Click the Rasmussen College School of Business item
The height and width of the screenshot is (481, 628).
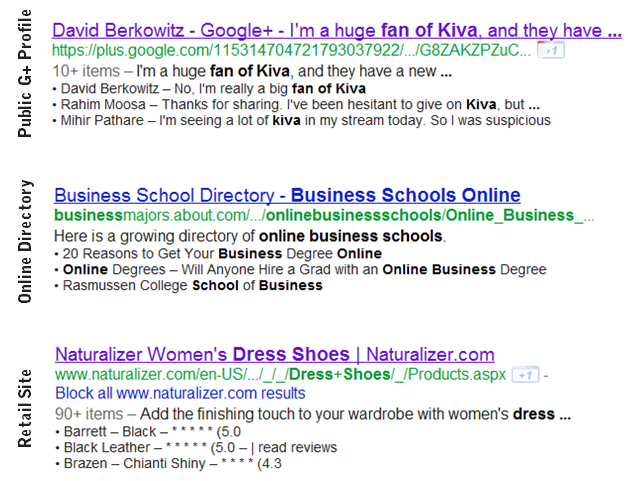(189, 286)
